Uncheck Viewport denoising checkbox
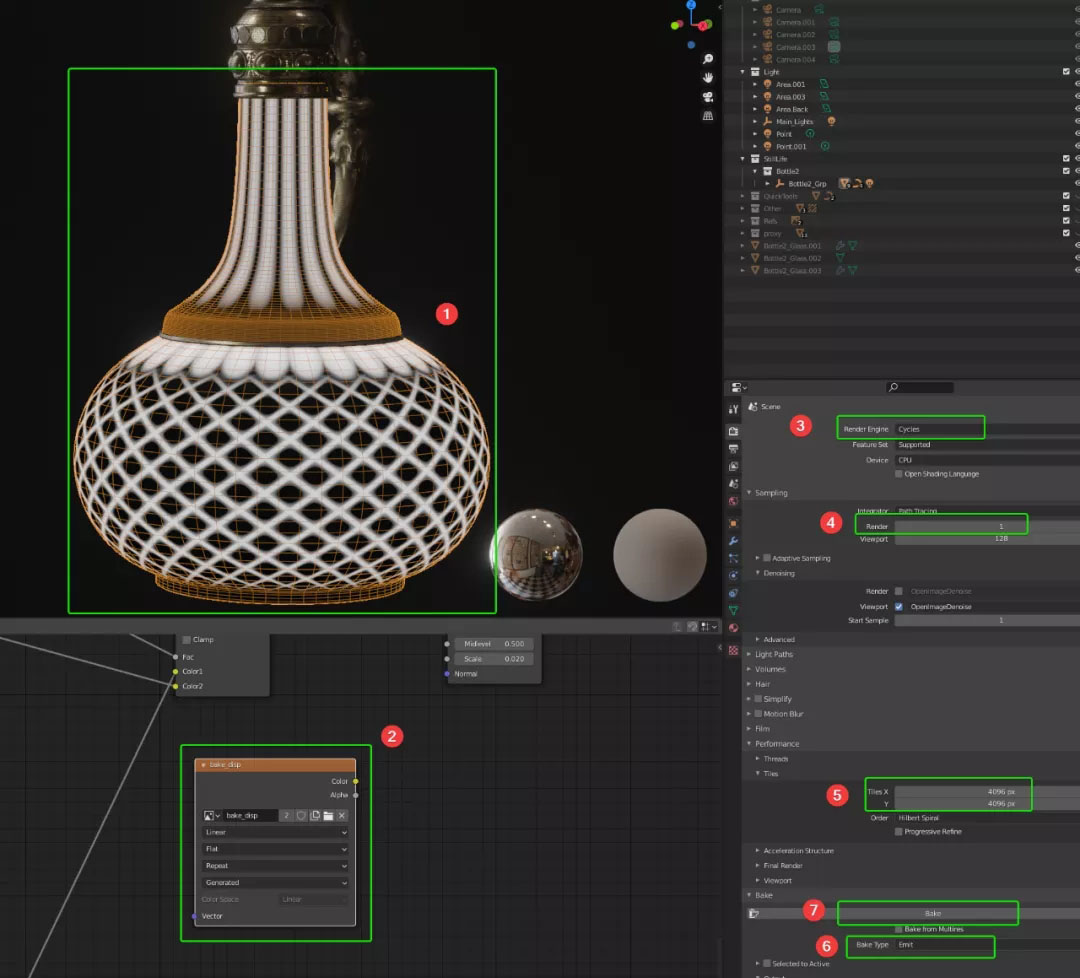This screenshot has width=1080, height=978. (x=899, y=606)
